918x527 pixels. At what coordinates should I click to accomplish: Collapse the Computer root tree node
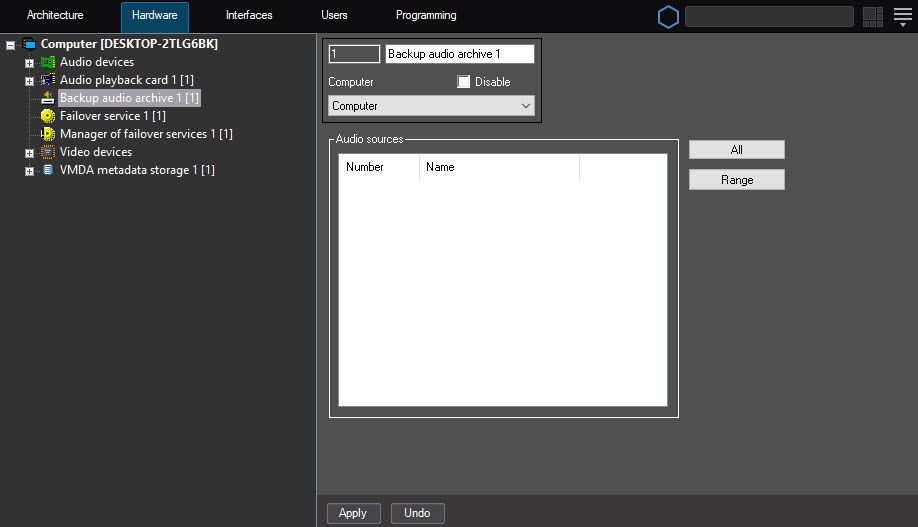click(x=11, y=45)
